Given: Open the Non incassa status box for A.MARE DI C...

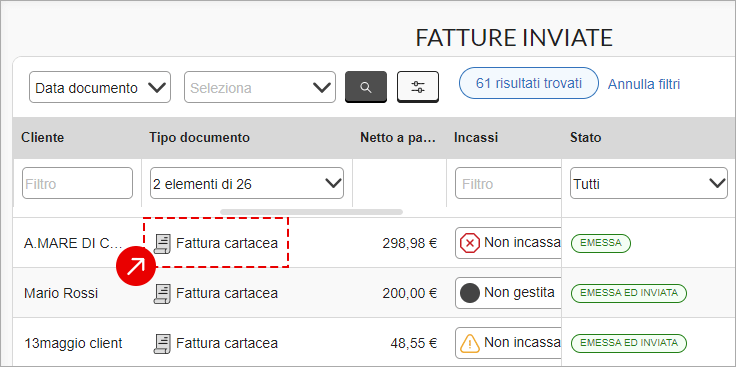Looking at the screenshot, I should tap(508, 243).
